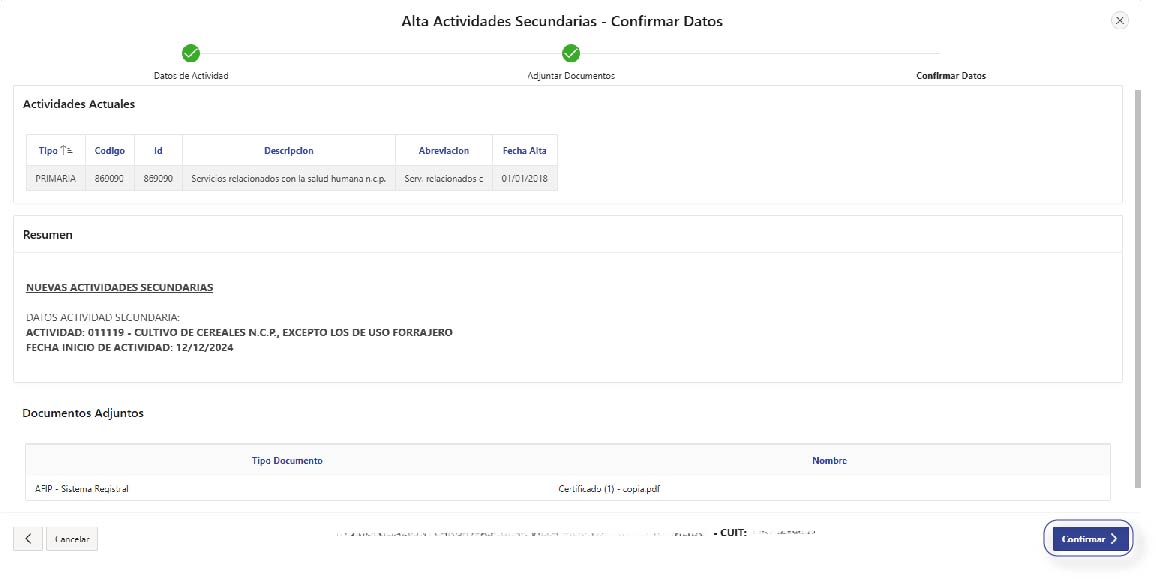The image size is (1156, 579).
Task: Click the sort arrow in the Tipo column
Action: point(67,151)
